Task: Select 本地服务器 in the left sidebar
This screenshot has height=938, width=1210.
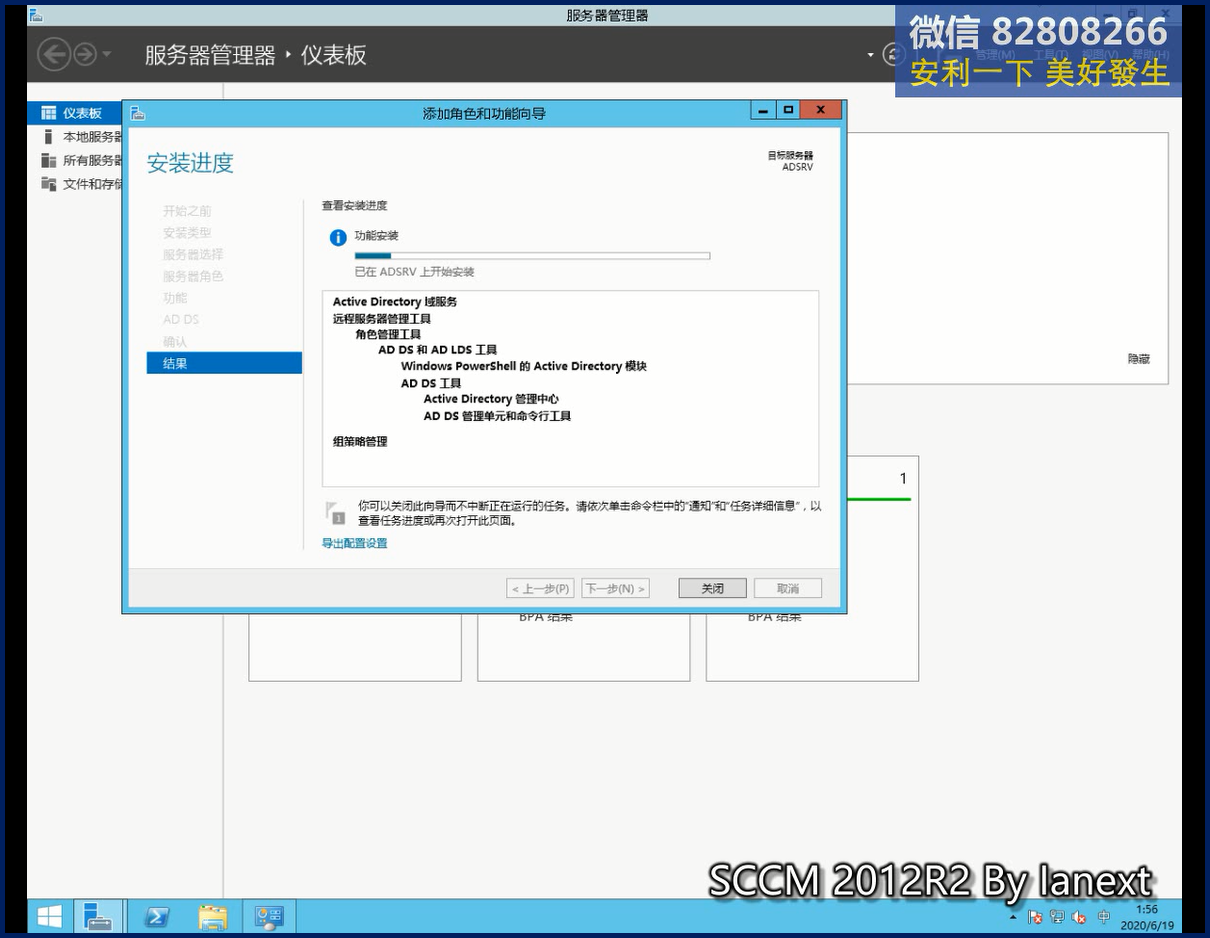Action: 92,137
